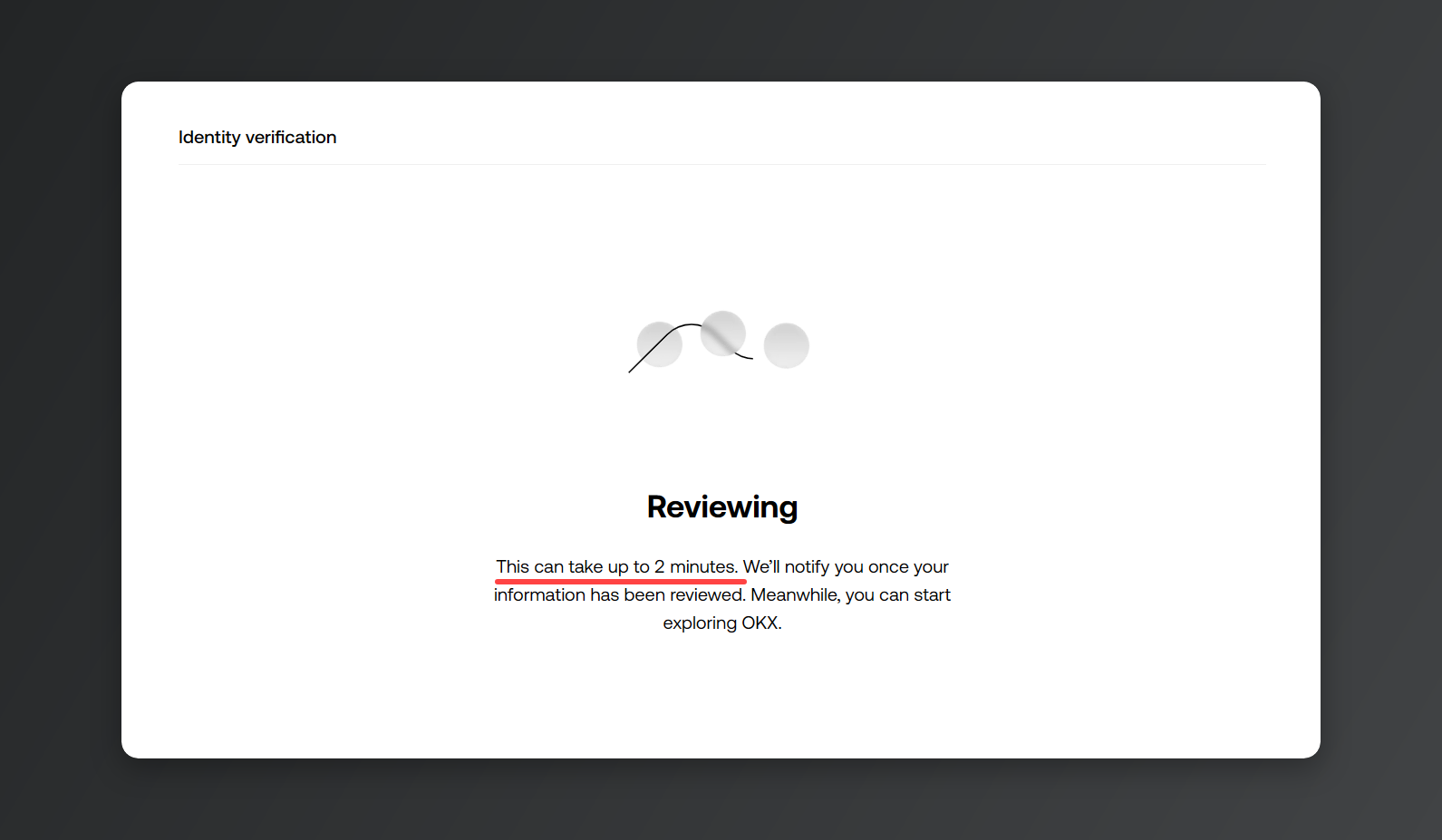Click the loading animation graphic above Reviewing
This screenshot has width=1442, height=840.
tap(719, 342)
